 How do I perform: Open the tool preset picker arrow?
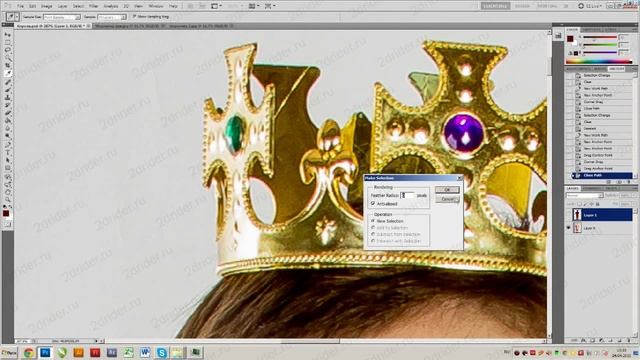point(17,17)
